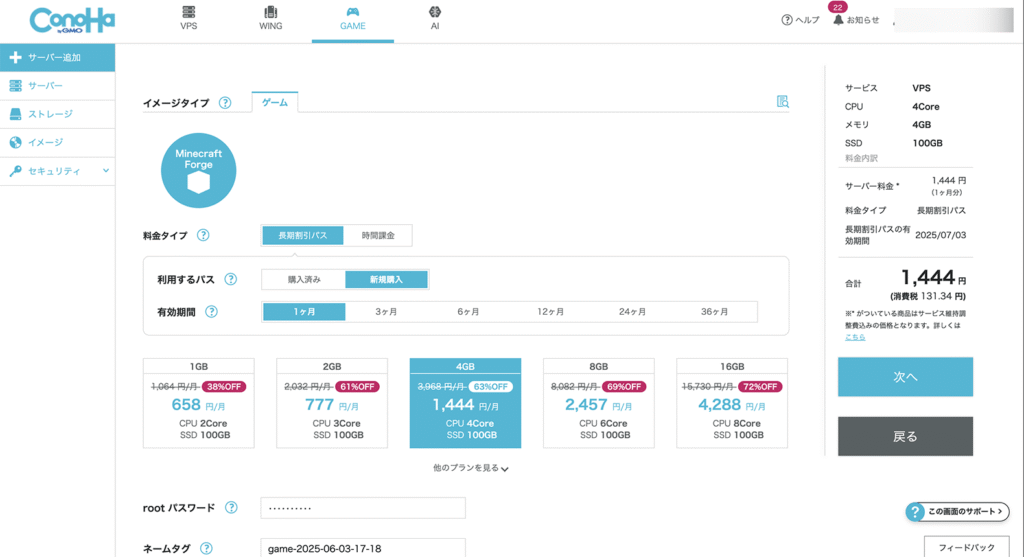
Task: Click the AI brain icon
Action: (x=435, y=12)
